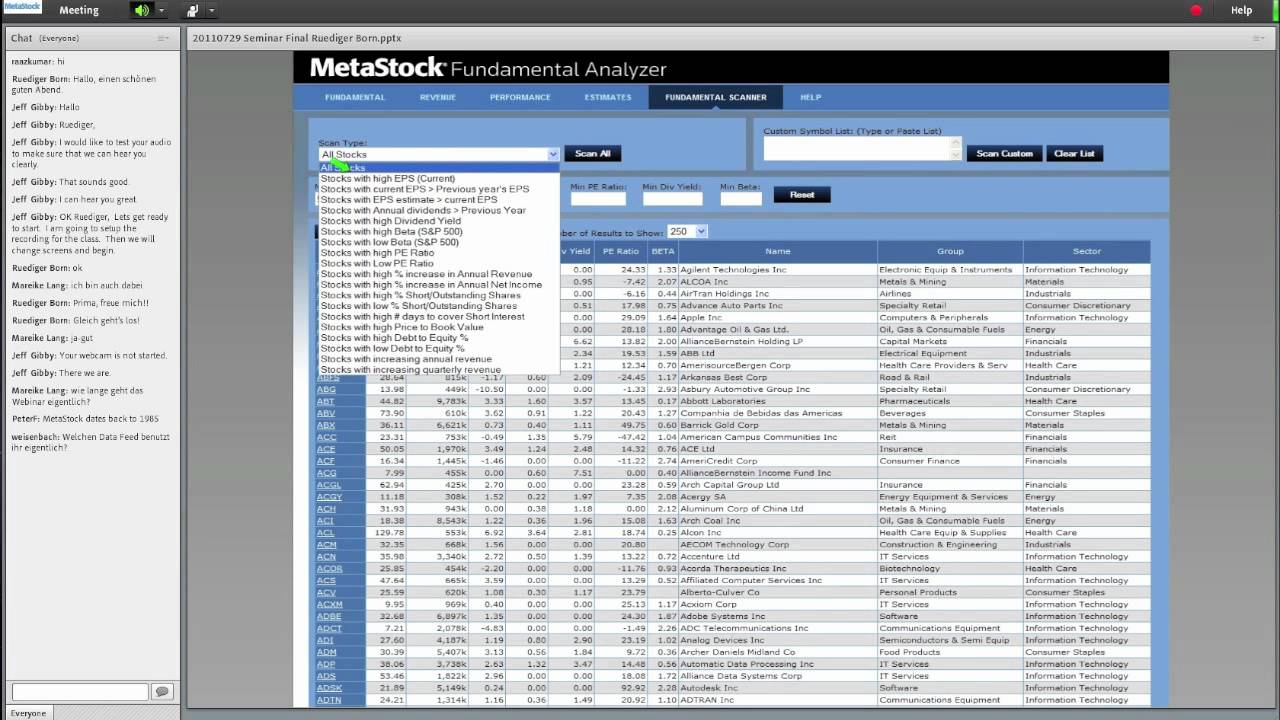
Task: Collapse the Scan Type dropdown arrow
Action: [x=552, y=154]
